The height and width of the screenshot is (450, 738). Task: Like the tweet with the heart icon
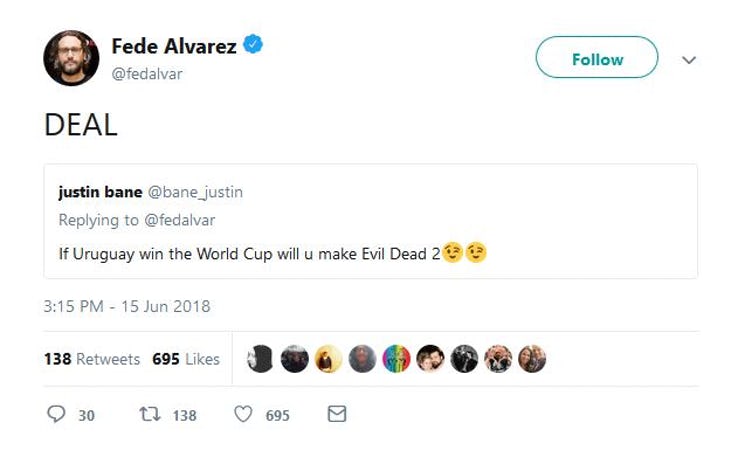pos(243,414)
